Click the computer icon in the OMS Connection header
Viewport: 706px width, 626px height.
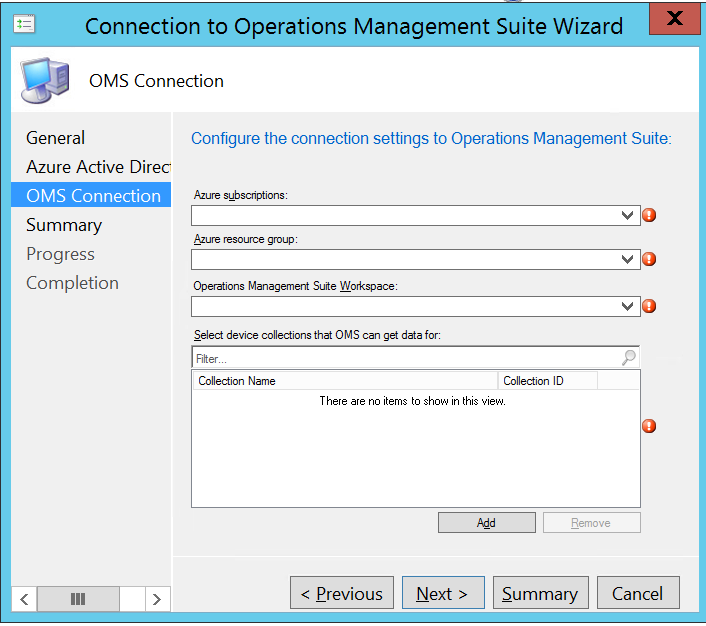click(45, 82)
